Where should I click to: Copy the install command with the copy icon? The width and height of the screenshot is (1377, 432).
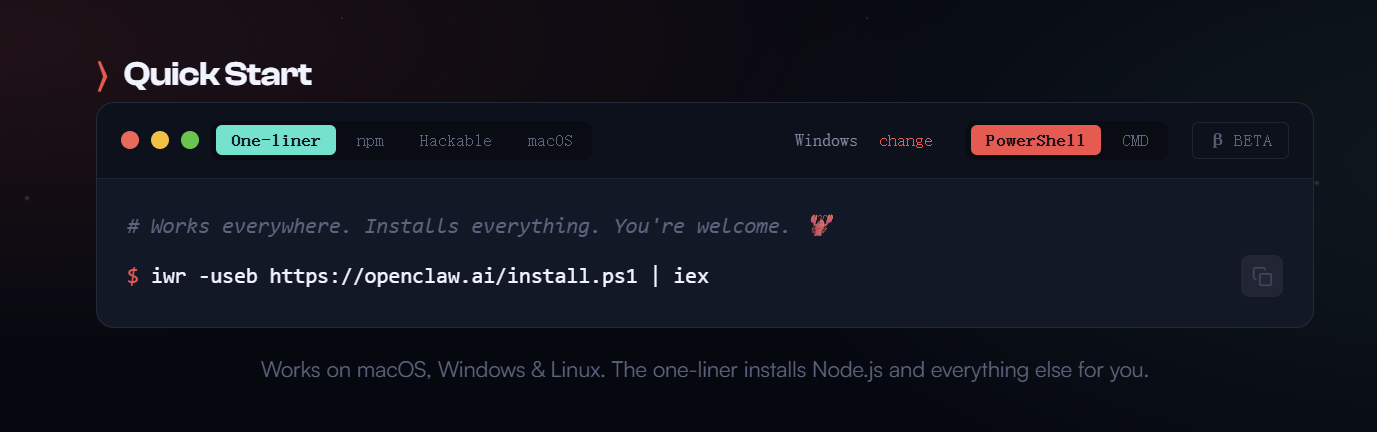coord(1262,277)
